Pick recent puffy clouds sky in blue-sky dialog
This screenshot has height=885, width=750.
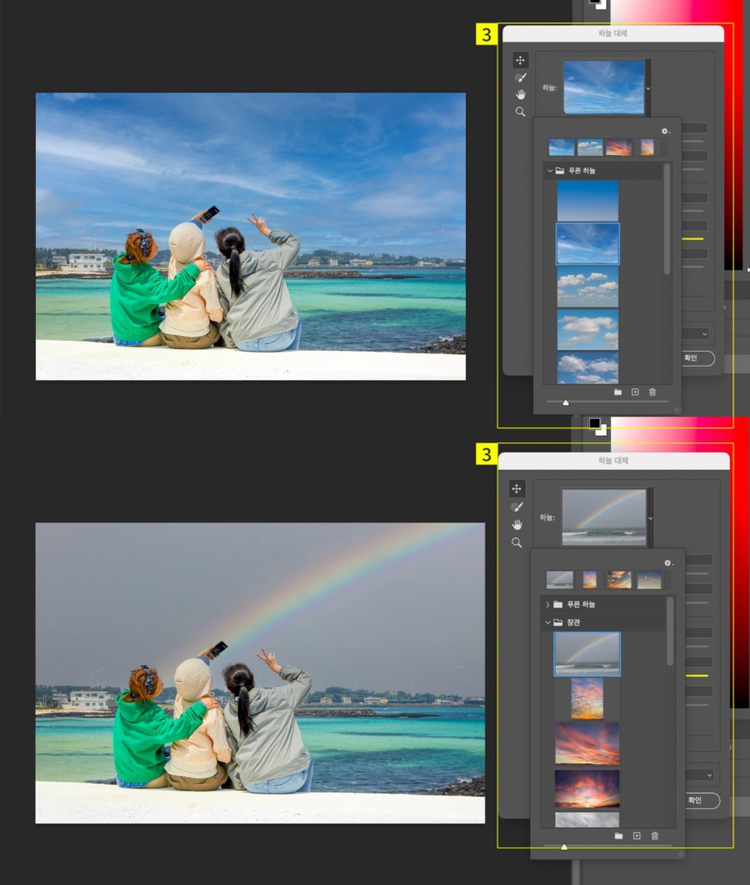[590, 148]
